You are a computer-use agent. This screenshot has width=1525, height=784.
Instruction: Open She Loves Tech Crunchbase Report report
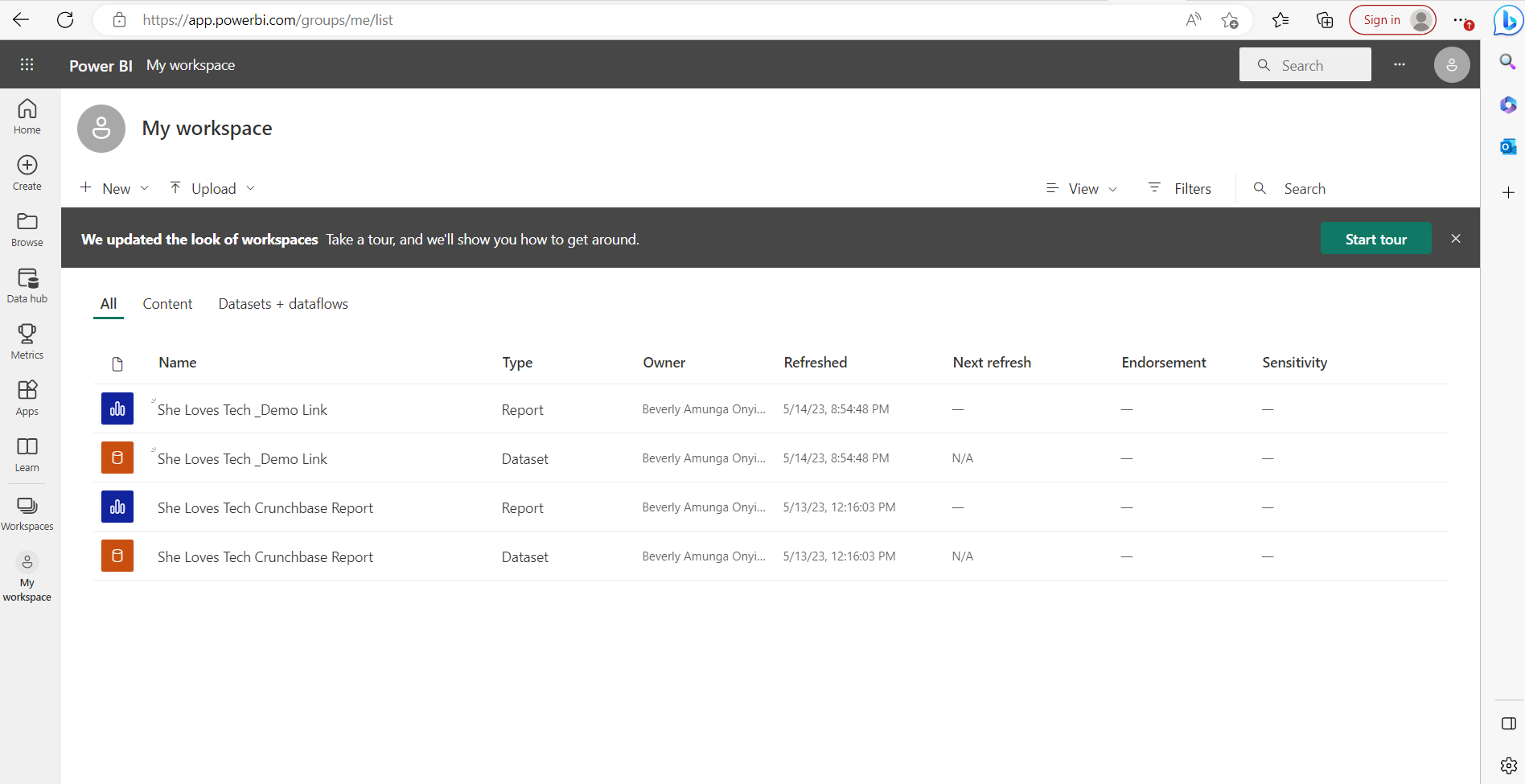(x=265, y=508)
